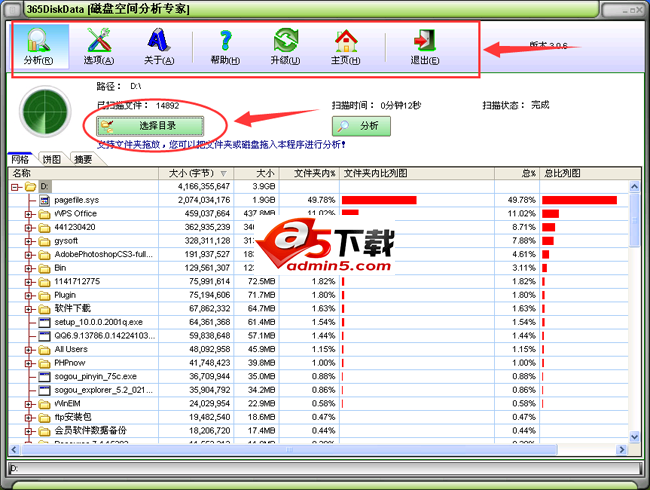
Task: Switch to the 饼图 pie chart tab
Action: click(x=51, y=159)
